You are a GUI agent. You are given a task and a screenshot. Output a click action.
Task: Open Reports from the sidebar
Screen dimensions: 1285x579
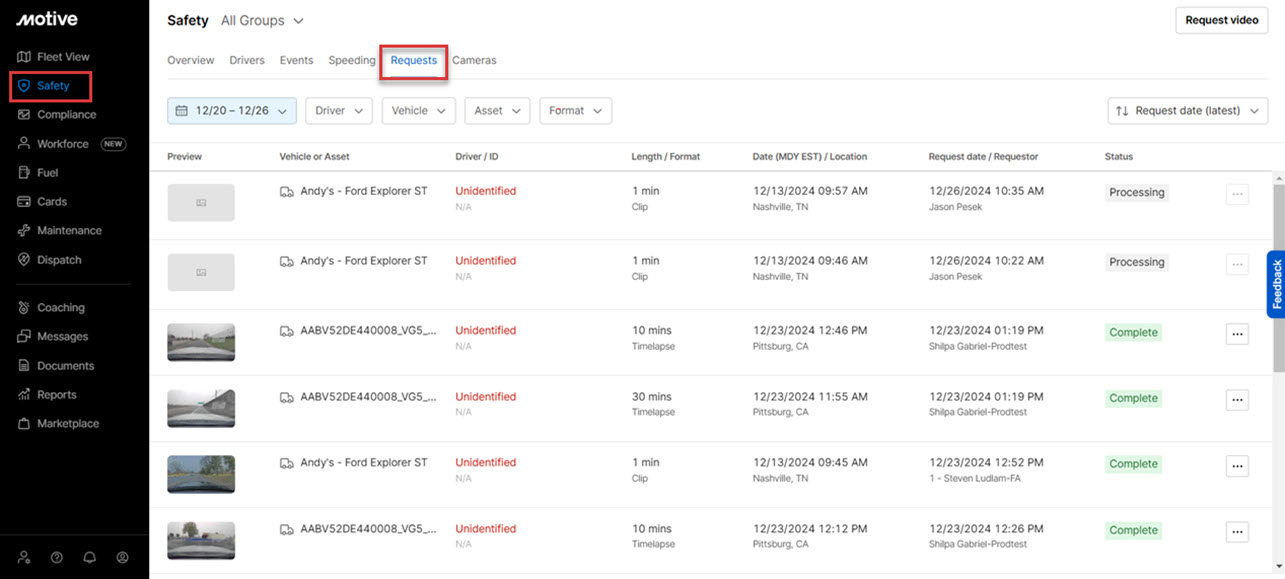pos(55,394)
